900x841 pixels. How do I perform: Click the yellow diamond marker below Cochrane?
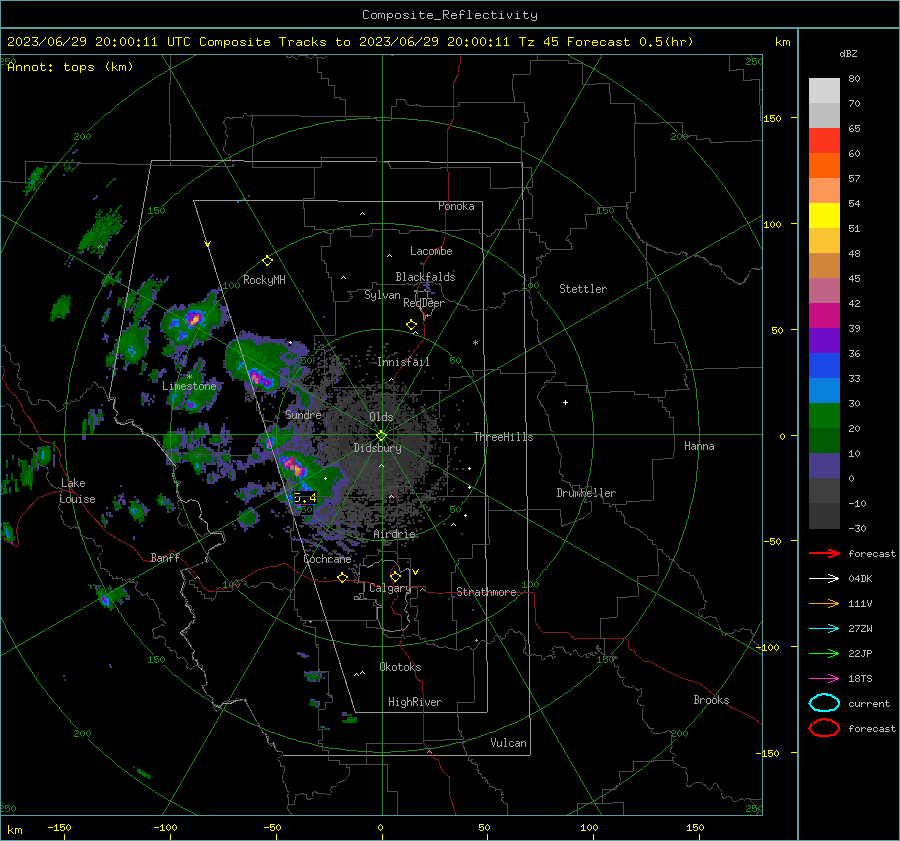(x=342, y=577)
